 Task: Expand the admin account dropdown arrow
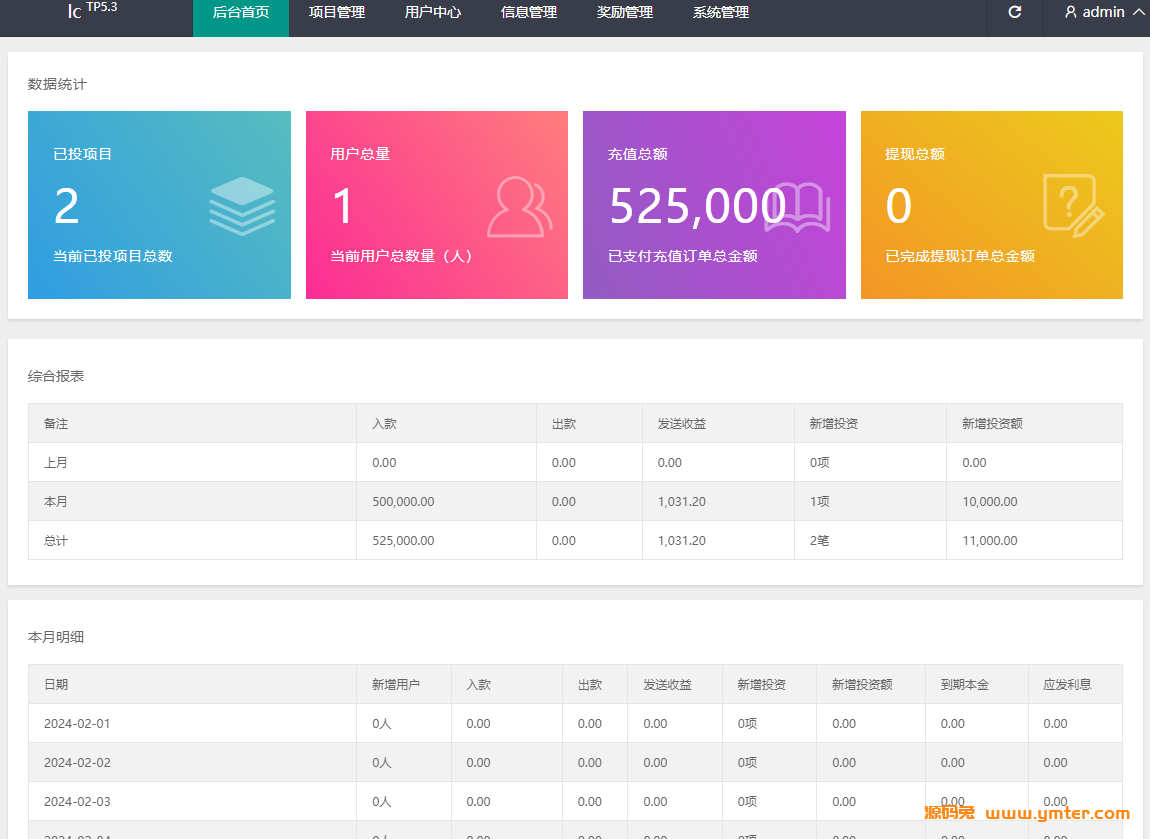1139,12
